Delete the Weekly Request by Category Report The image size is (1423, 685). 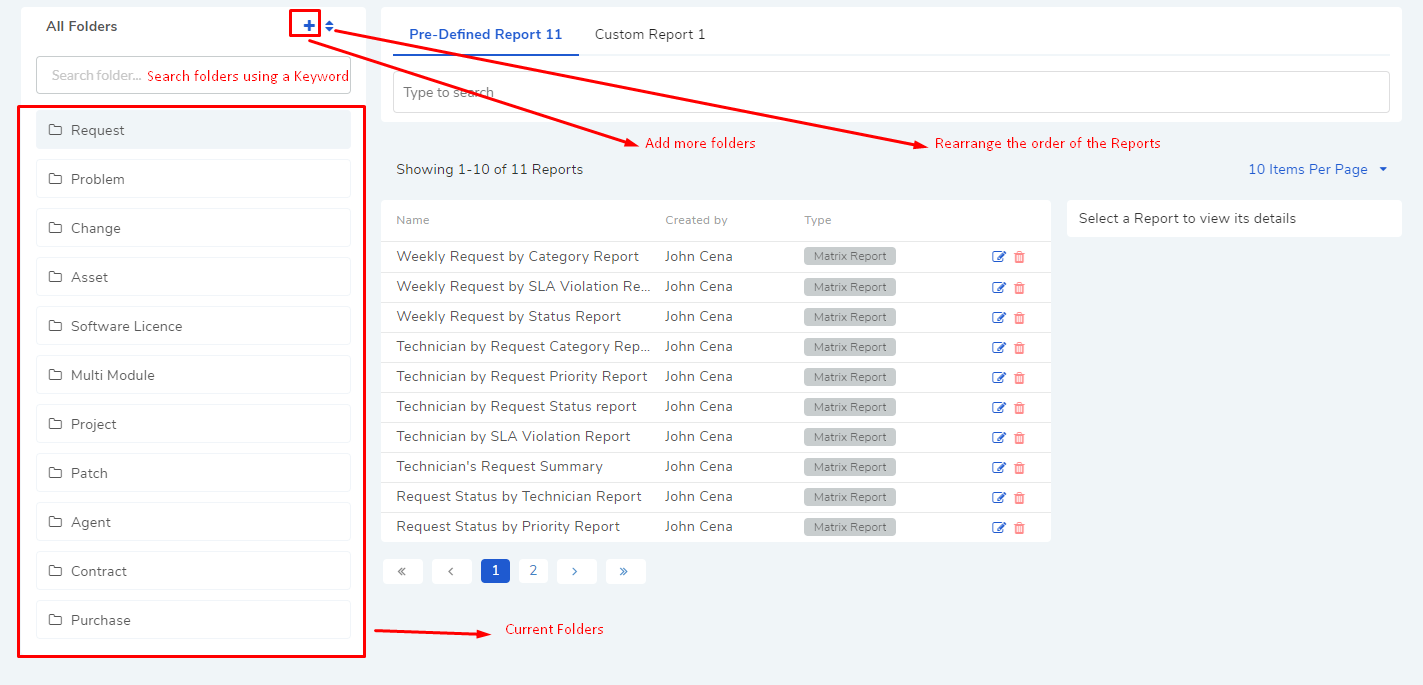[1019, 257]
